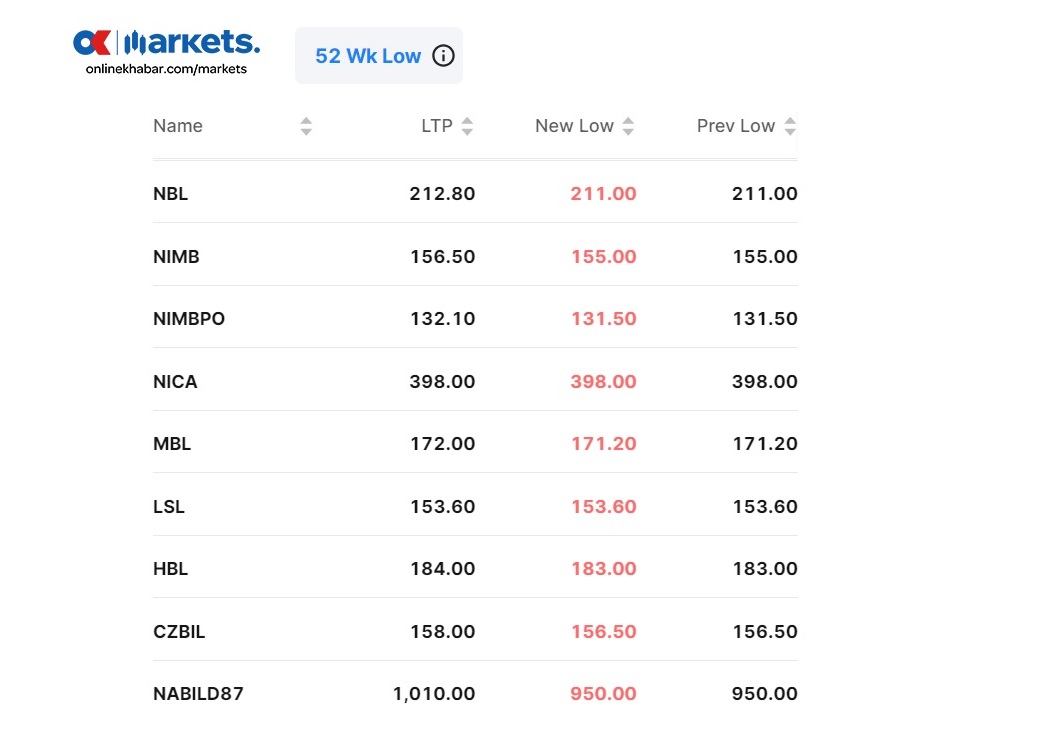Click NICA new low 398.00 in red
The image size is (1040, 737).
(604, 381)
